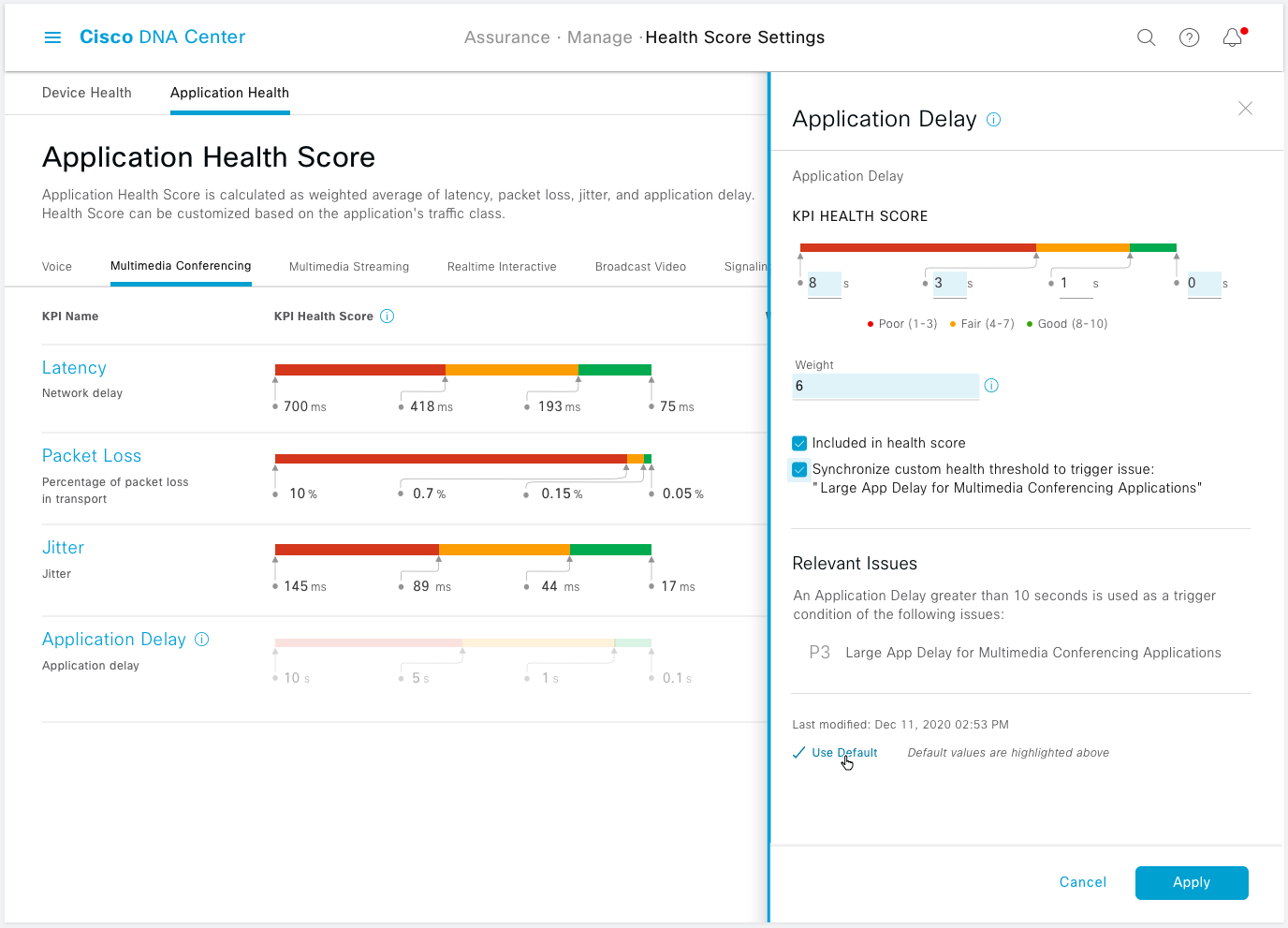Click red Poor segment of panel KPI bar
Screen dimensions: 1288x928
pos(918,248)
